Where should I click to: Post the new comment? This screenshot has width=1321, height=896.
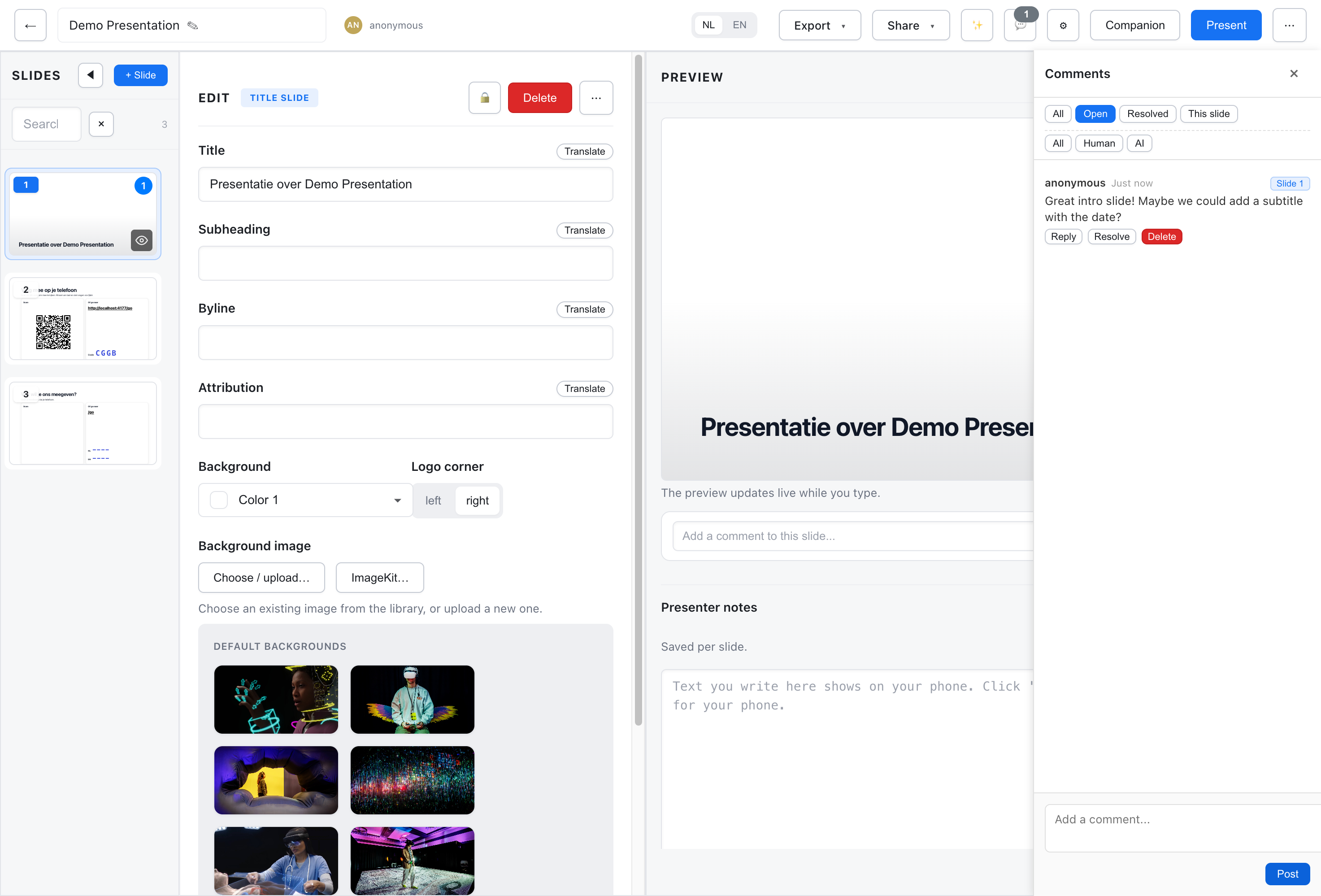[x=1287, y=874]
